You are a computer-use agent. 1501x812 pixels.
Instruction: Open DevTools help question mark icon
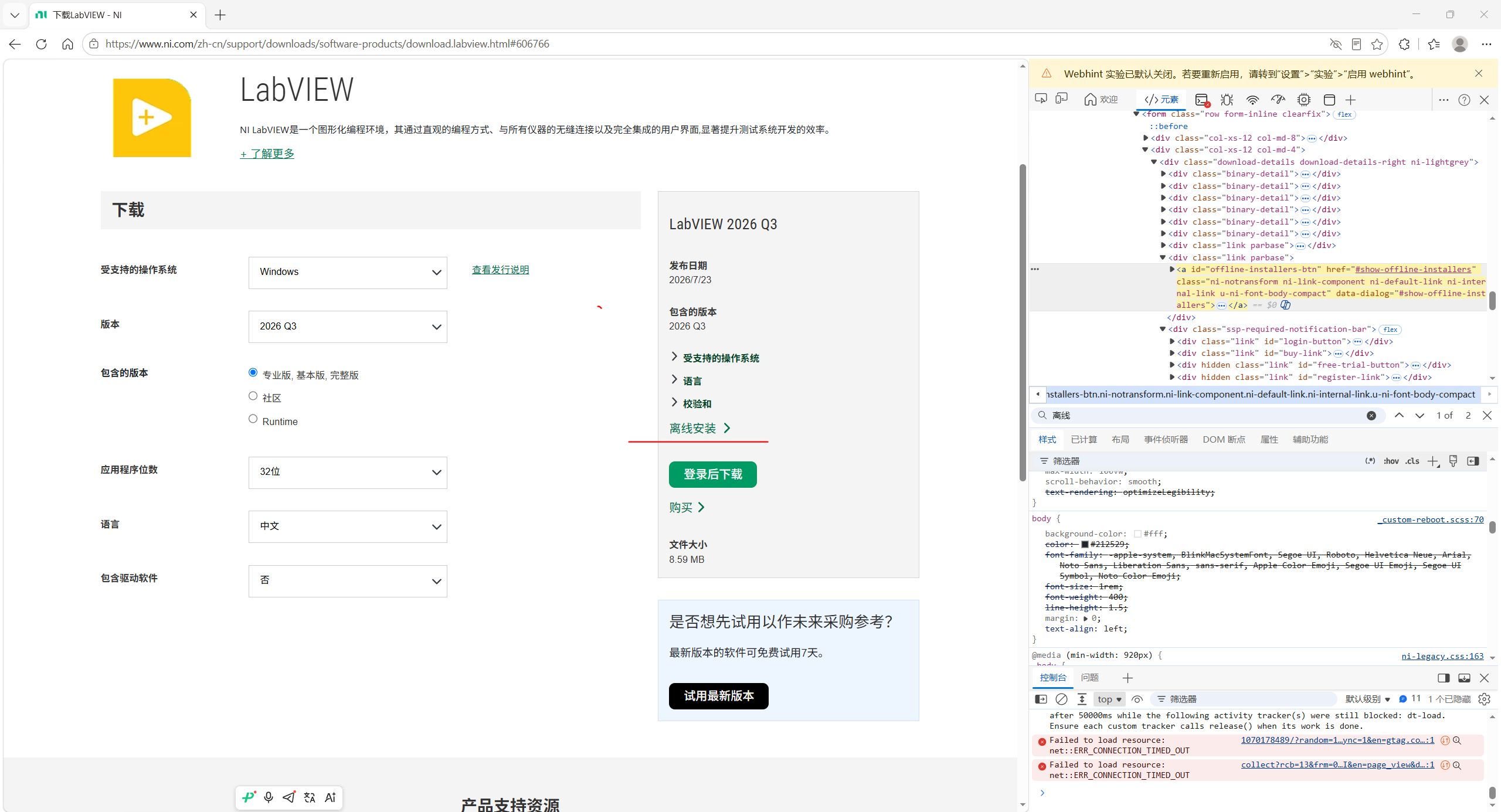tap(1464, 100)
